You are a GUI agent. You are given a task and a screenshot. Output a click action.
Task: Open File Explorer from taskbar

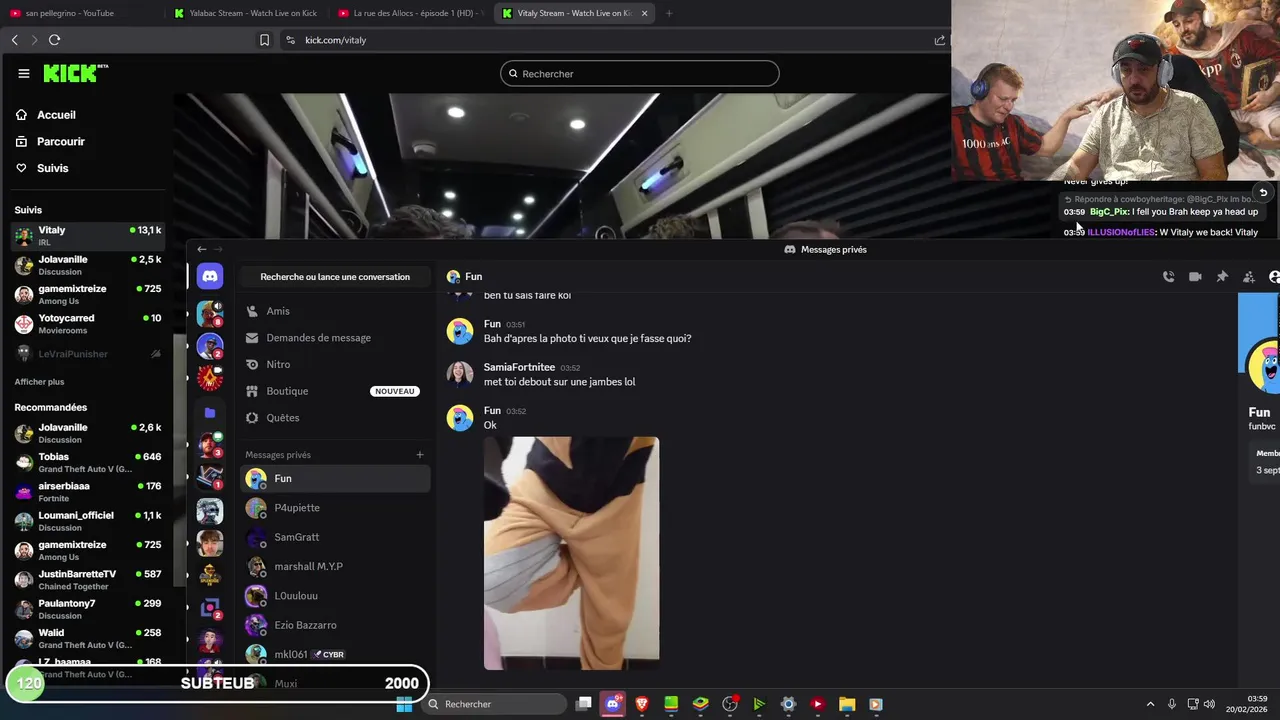846,704
